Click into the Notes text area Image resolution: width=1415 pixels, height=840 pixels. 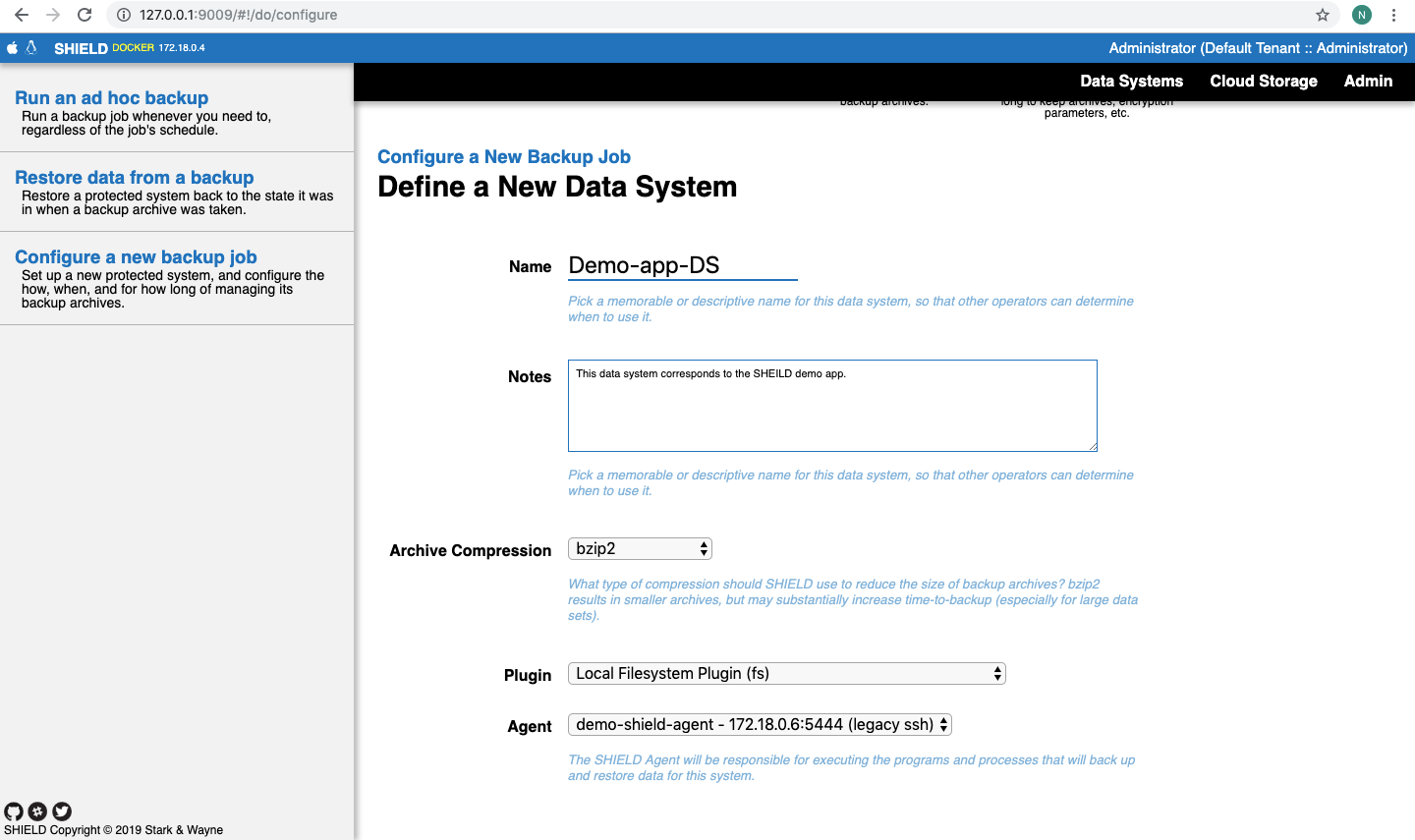[832, 406]
